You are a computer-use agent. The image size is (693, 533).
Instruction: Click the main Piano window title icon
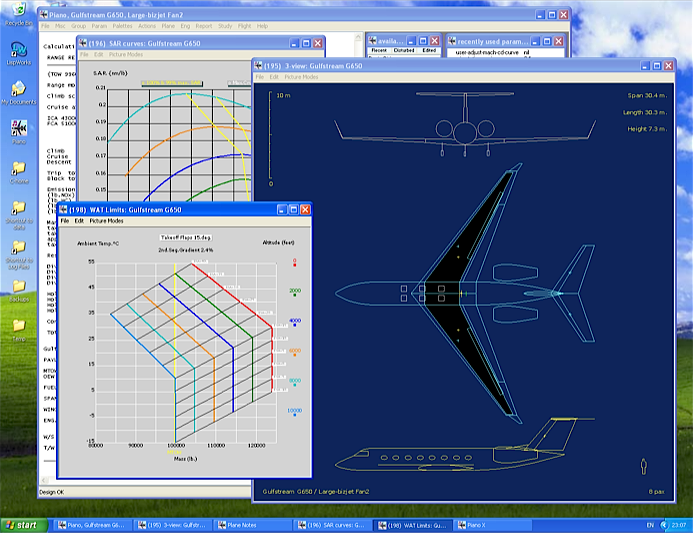44,15
